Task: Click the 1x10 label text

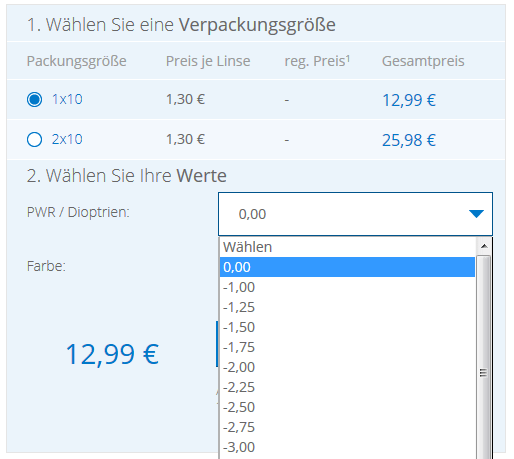Action: click(67, 99)
